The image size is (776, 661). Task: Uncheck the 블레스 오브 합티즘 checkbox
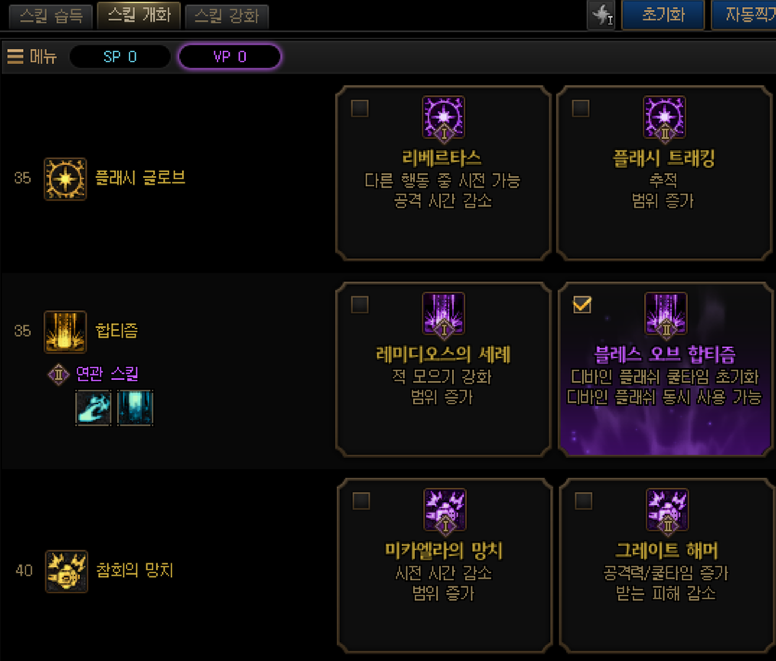point(582,304)
